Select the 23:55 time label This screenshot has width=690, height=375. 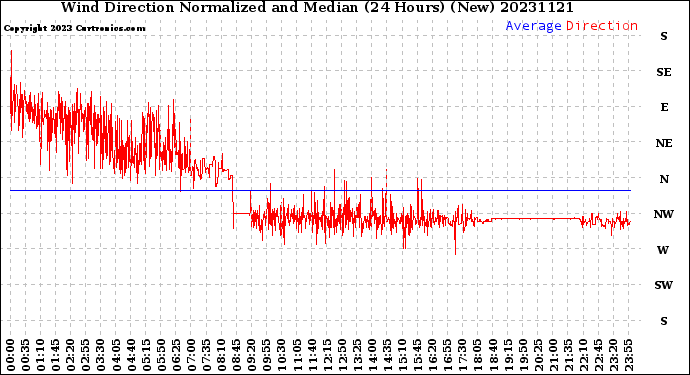(x=629, y=356)
